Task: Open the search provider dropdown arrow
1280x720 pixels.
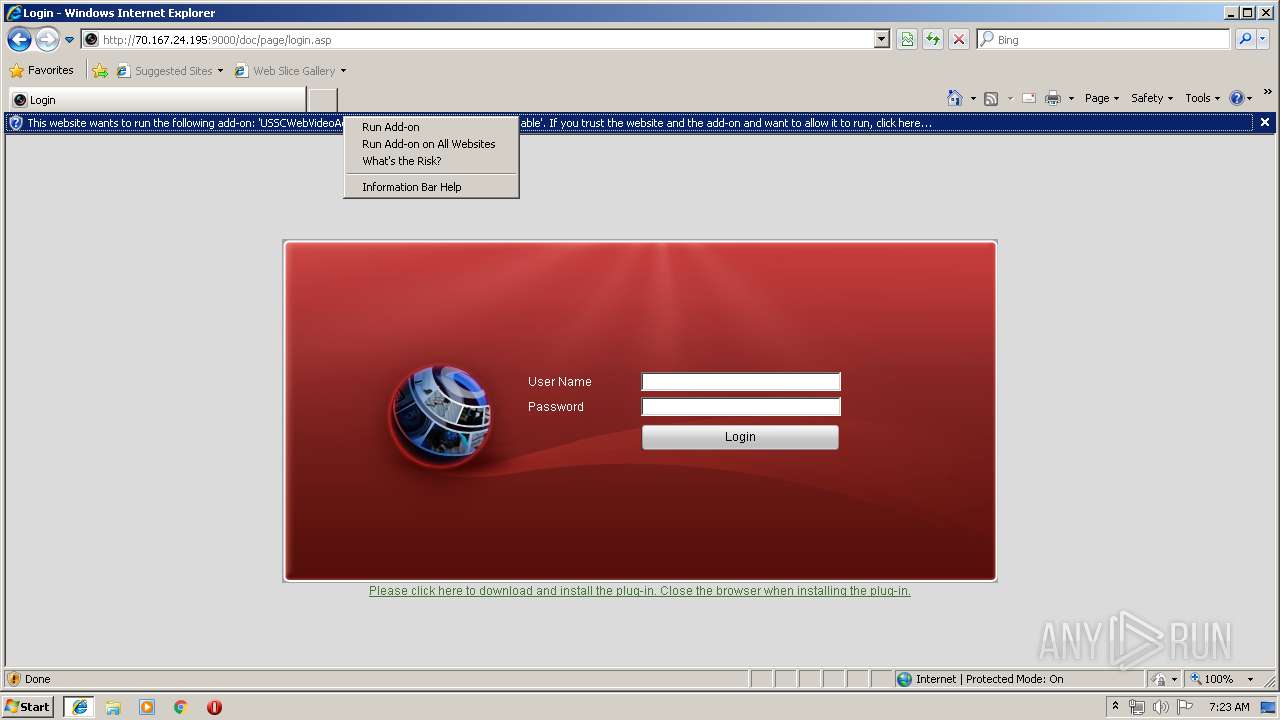Action: tap(1263, 40)
